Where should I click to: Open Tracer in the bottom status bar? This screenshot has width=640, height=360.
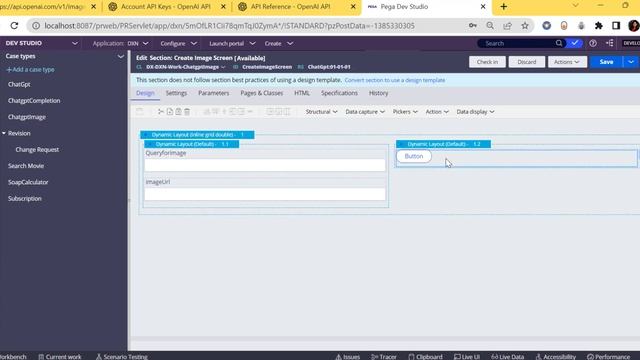(x=384, y=356)
